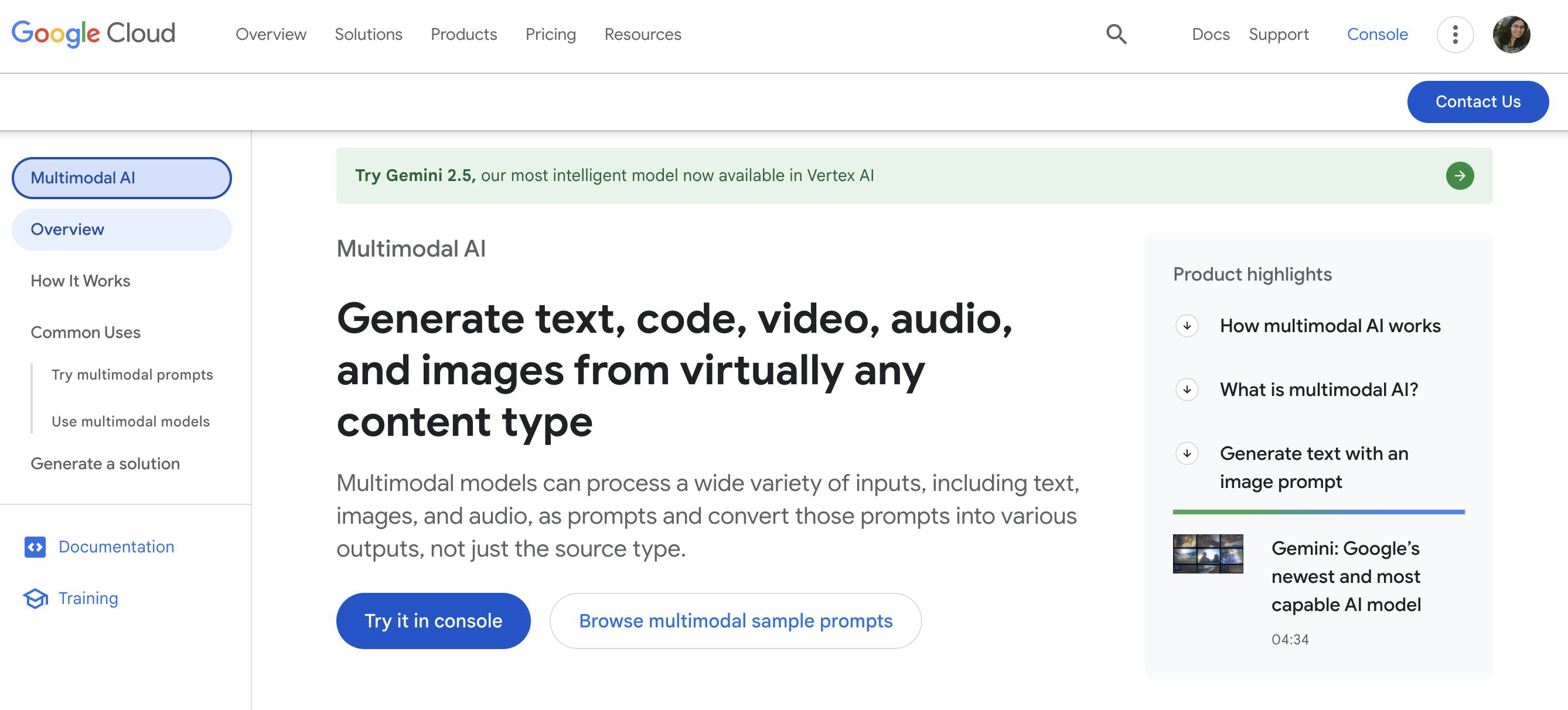Open the Gemini video thumbnail
Viewport: 1568px width, 710px height.
(x=1208, y=554)
